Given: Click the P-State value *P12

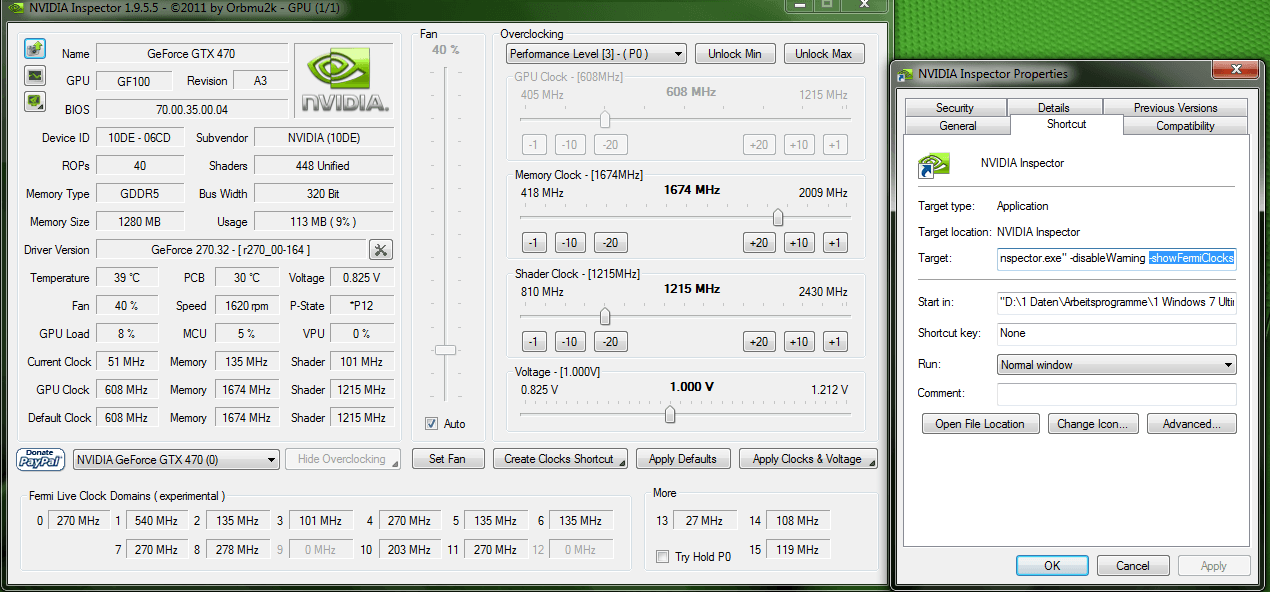Looking at the screenshot, I should pyautogui.click(x=362, y=306).
